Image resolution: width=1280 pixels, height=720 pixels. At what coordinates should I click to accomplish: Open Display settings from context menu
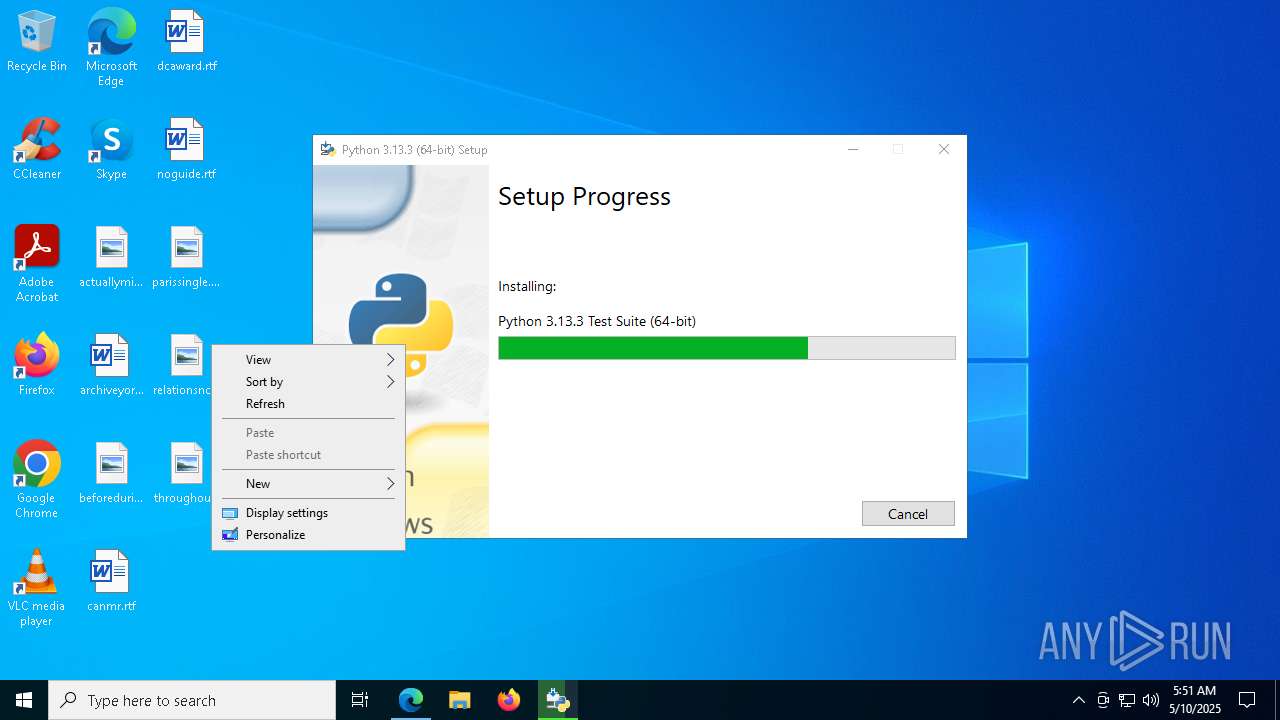(x=308, y=513)
